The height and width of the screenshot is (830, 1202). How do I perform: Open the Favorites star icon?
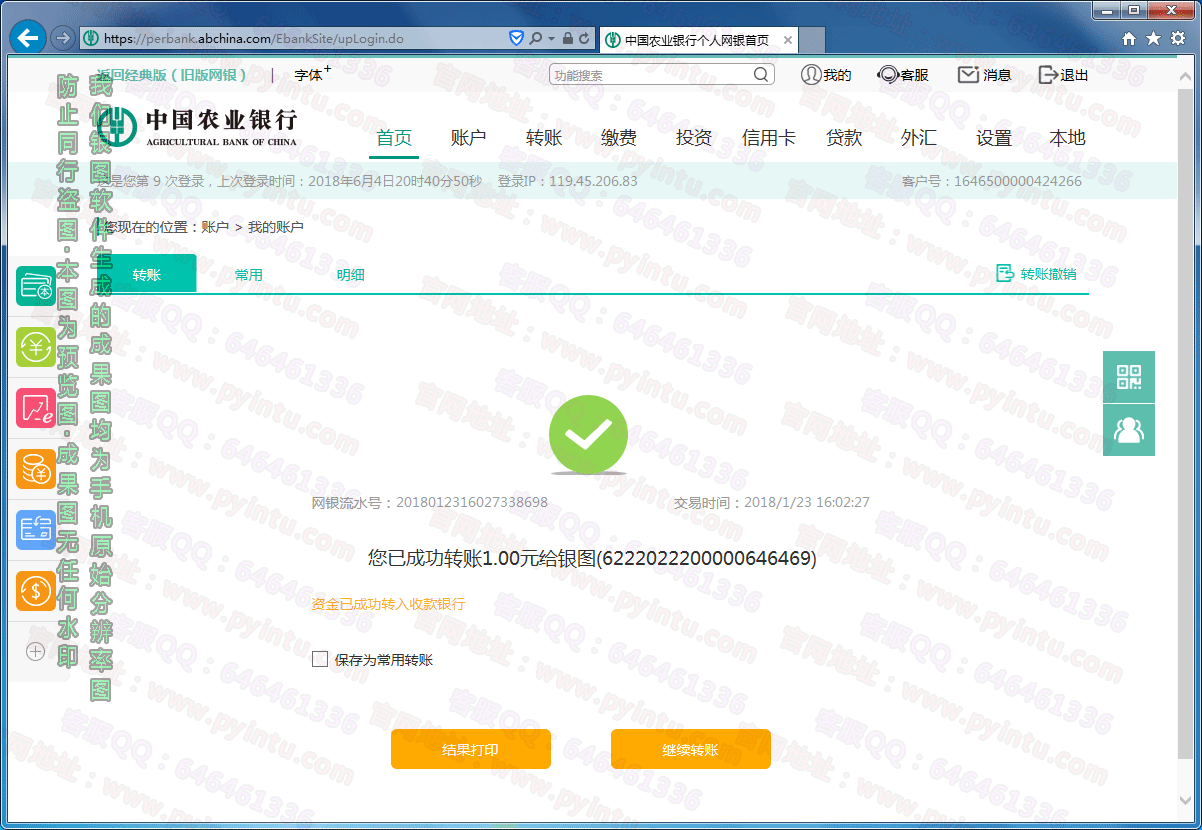pos(1153,39)
